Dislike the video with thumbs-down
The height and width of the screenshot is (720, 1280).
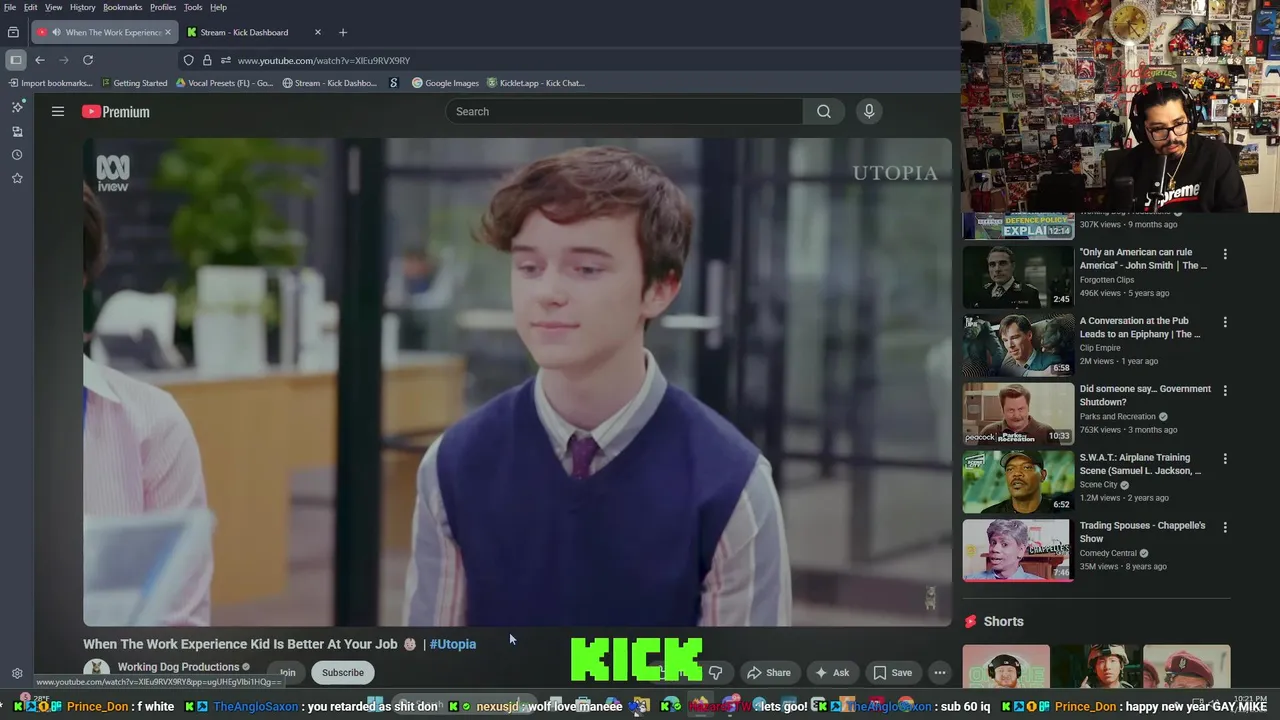[715, 673]
